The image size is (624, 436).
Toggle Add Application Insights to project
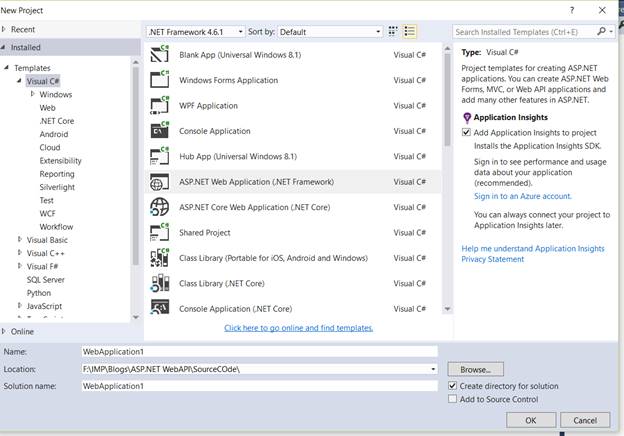pos(466,132)
